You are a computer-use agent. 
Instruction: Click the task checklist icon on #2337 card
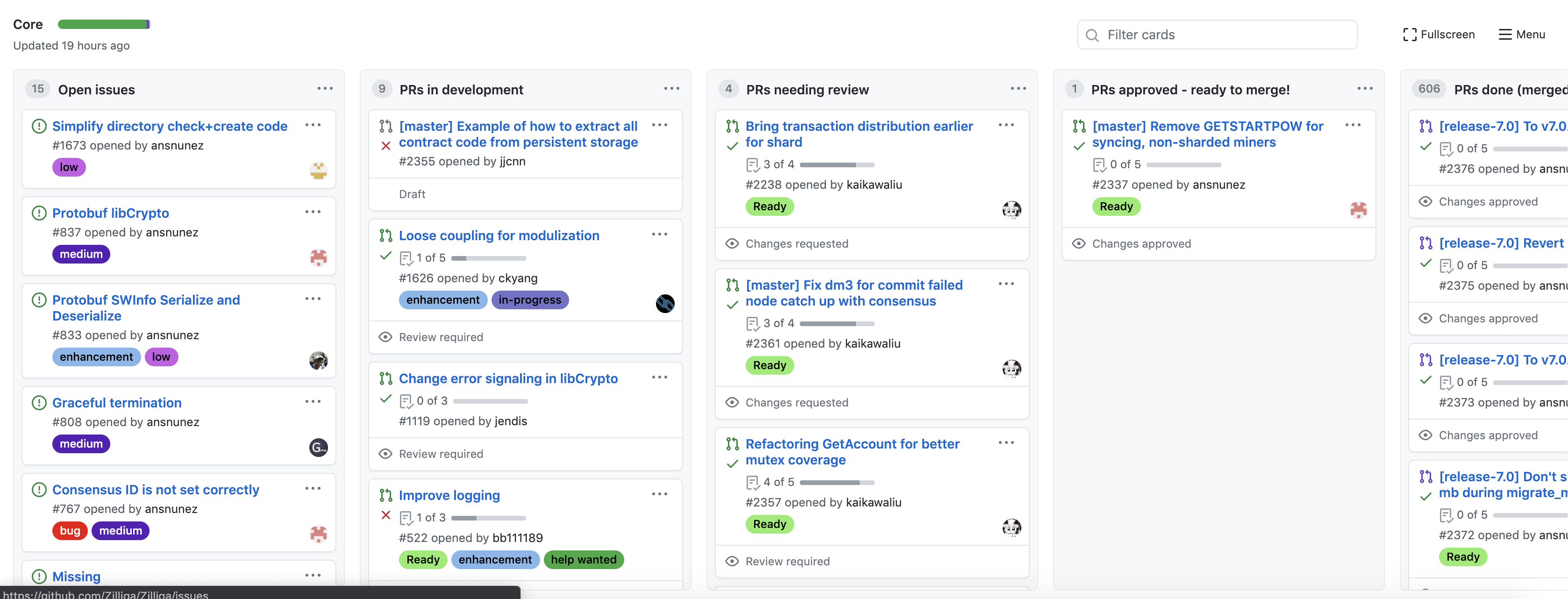coord(1099,164)
